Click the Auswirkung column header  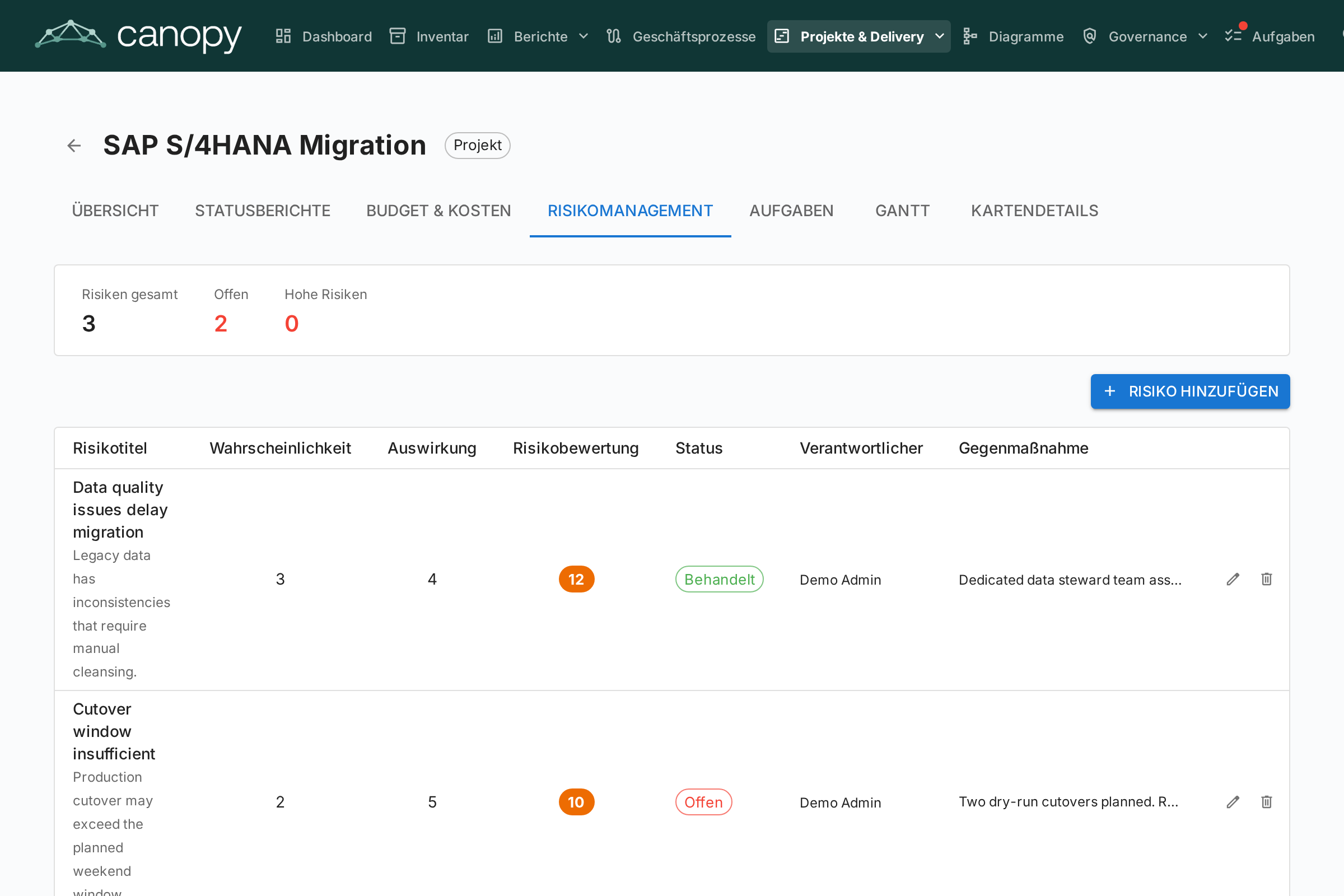[x=432, y=449]
